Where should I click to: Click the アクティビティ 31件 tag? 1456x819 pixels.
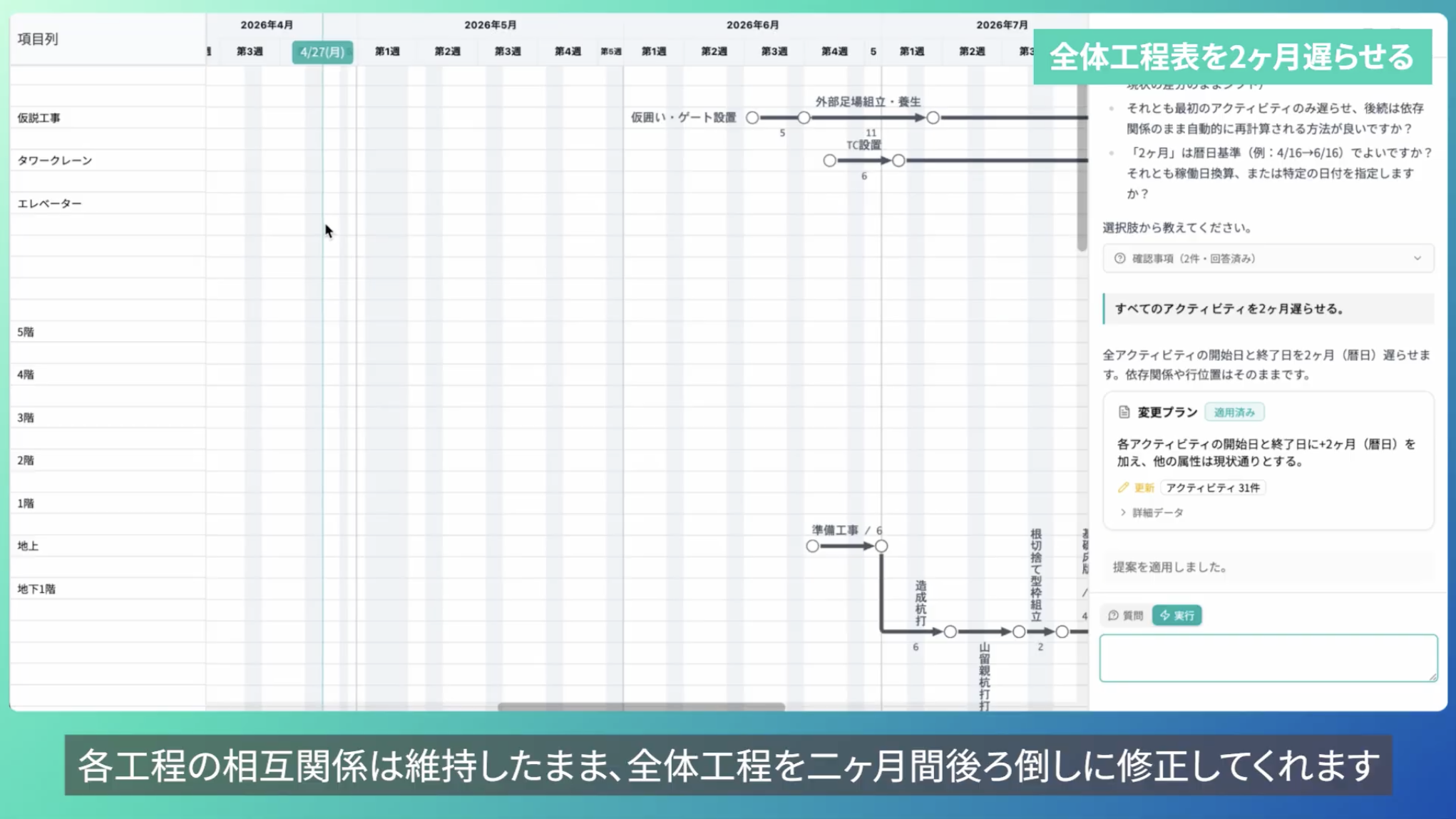click(x=1213, y=488)
